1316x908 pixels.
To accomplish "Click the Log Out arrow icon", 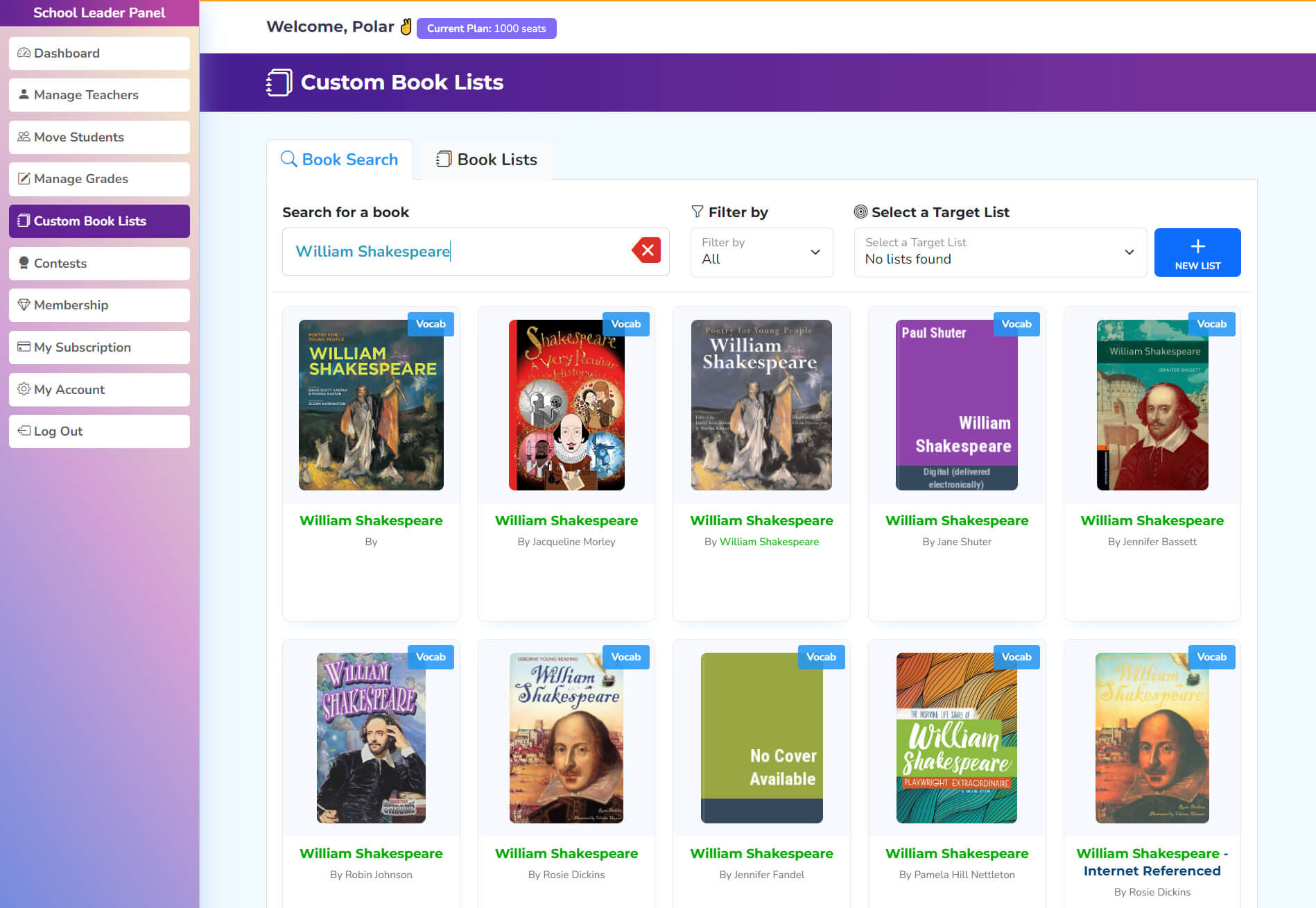I will pos(24,431).
